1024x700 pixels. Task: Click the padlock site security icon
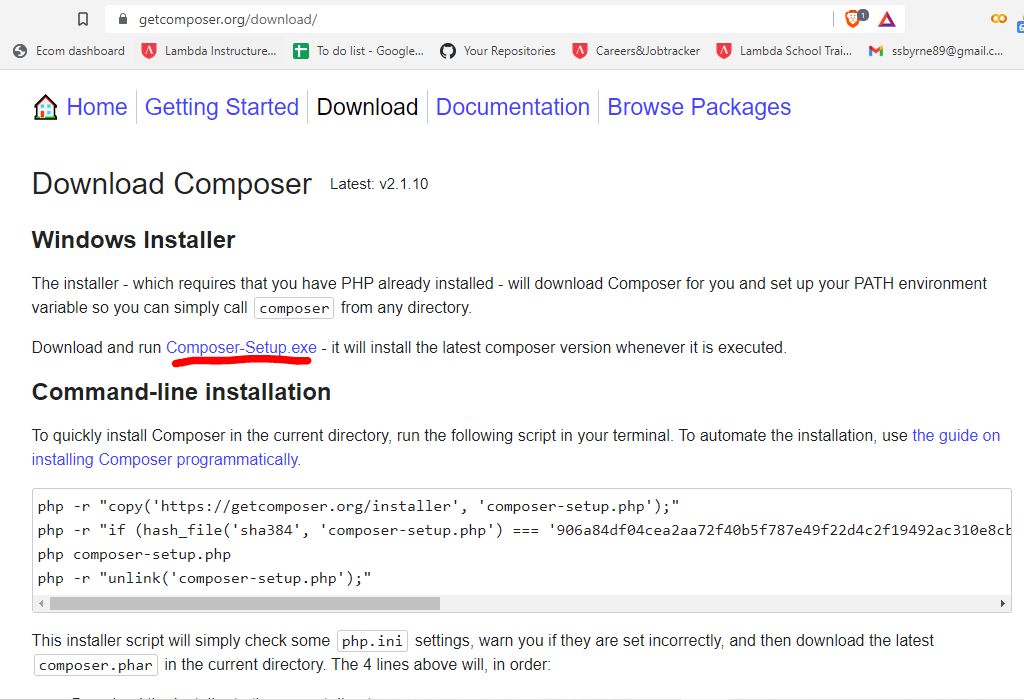click(x=123, y=19)
